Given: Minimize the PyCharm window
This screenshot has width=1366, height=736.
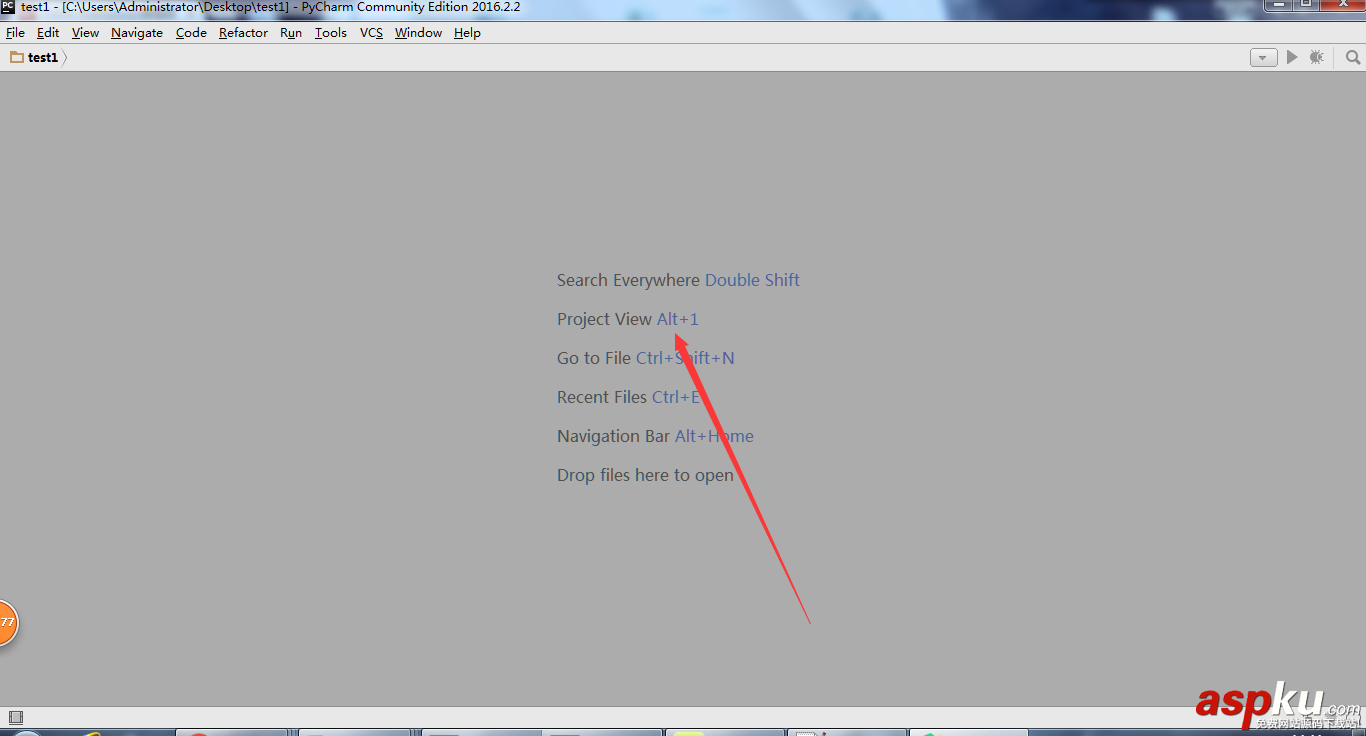Looking at the screenshot, I should [1279, 6].
